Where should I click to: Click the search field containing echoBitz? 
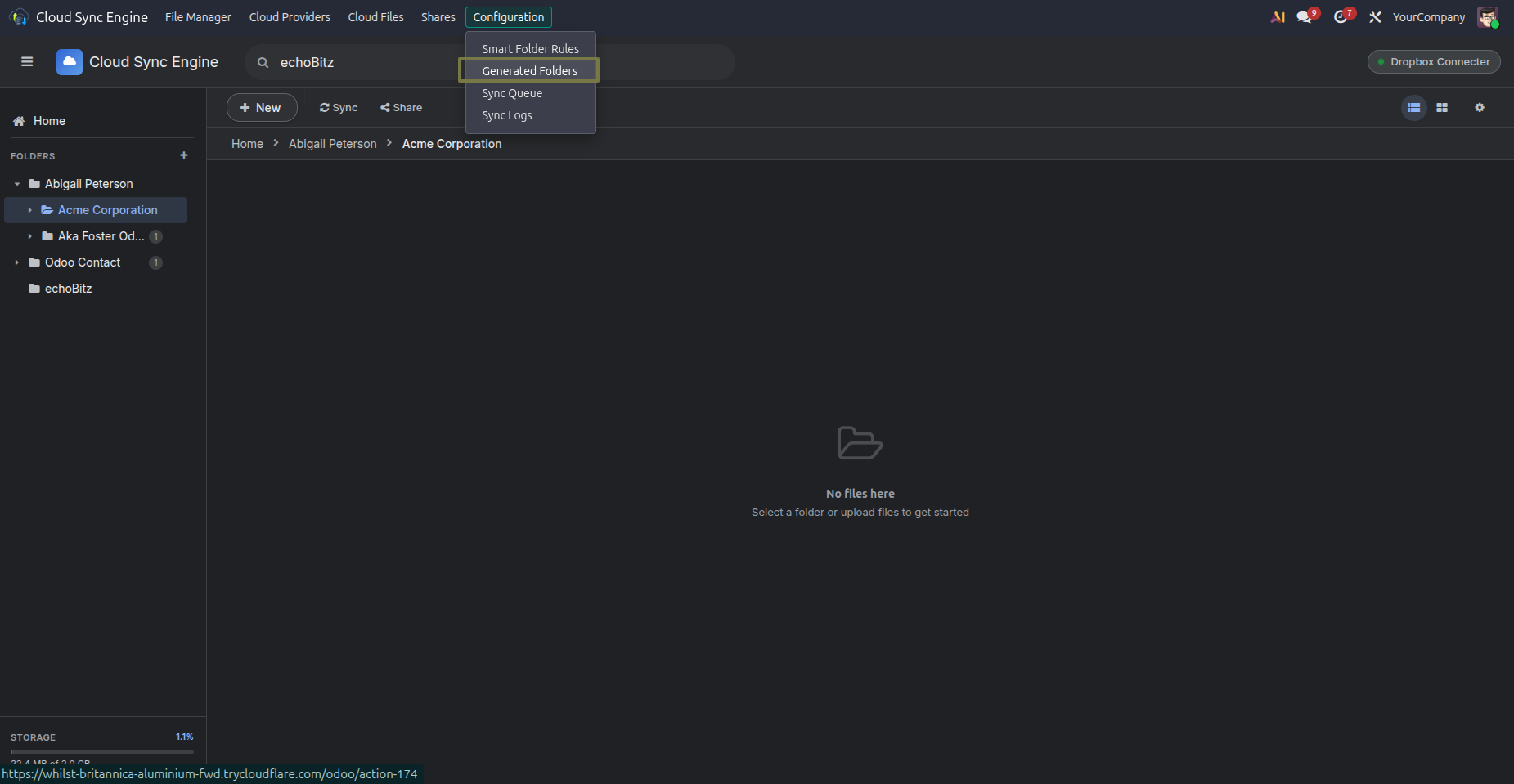pyautogui.click(x=489, y=62)
